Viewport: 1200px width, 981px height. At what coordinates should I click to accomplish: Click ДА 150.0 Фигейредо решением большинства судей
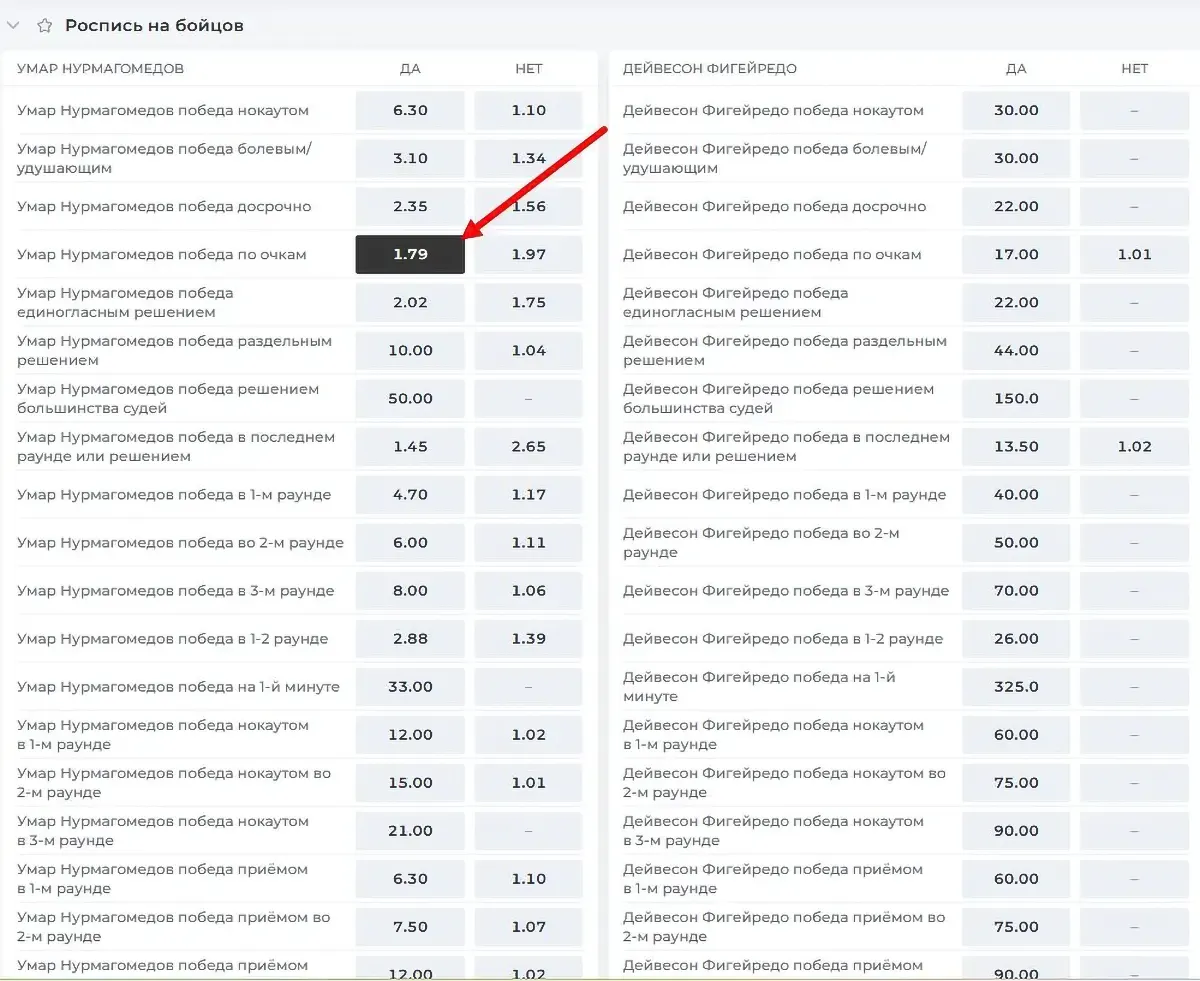tap(1016, 398)
